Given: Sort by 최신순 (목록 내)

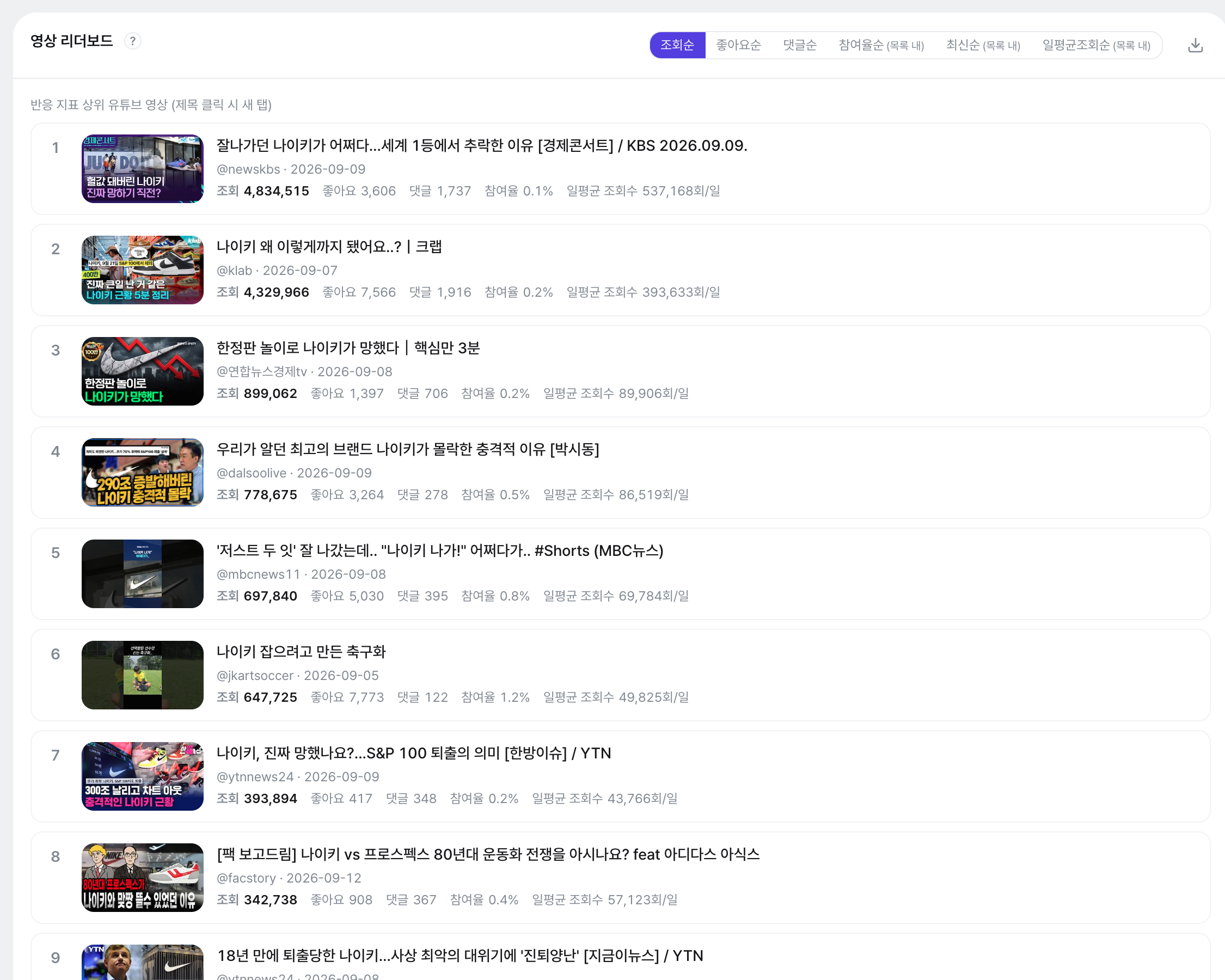Looking at the screenshot, I should (983, 45).
